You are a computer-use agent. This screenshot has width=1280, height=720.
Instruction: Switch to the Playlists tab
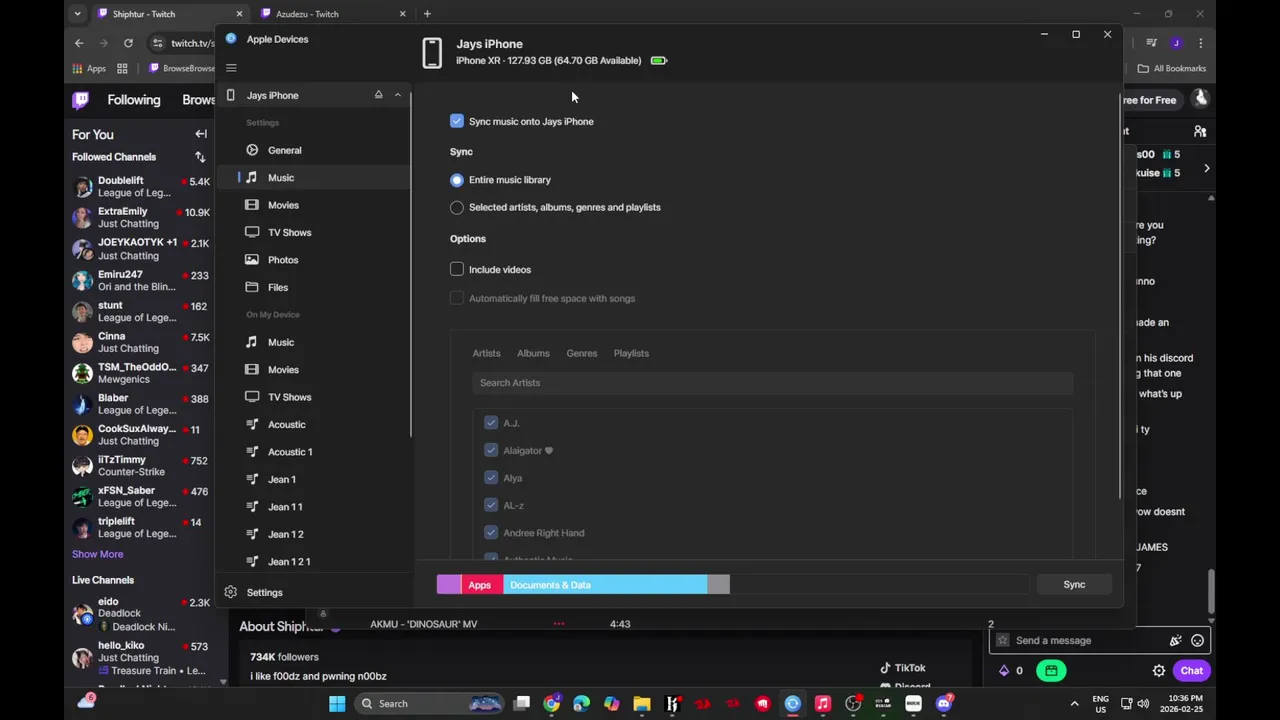point(631,353)
